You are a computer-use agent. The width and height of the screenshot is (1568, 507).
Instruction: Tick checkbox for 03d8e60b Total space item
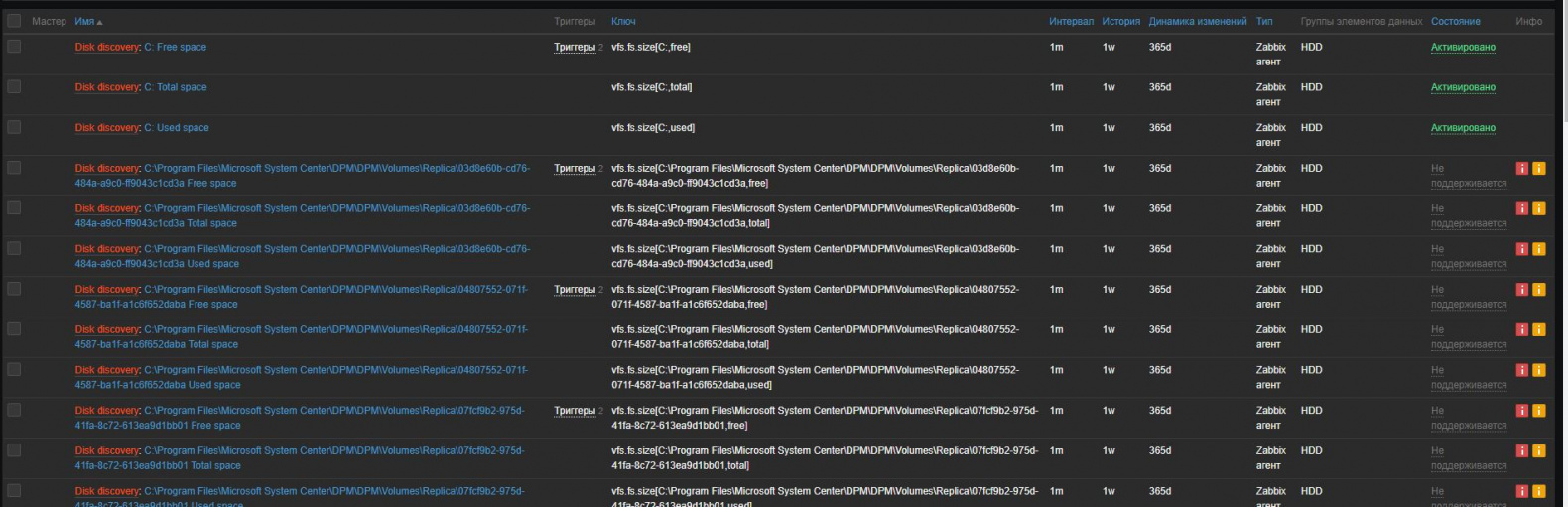coord(14,208)
